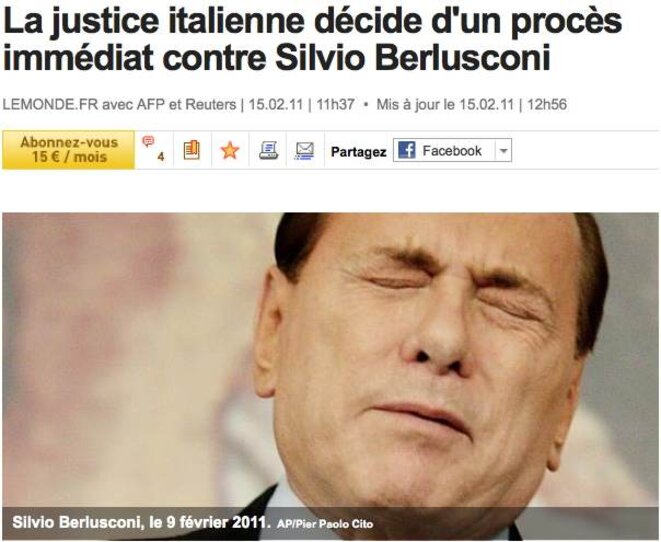The image size is (661, 542).
Task: Click the blue Facebook logo icon
Action: point(406,150)
